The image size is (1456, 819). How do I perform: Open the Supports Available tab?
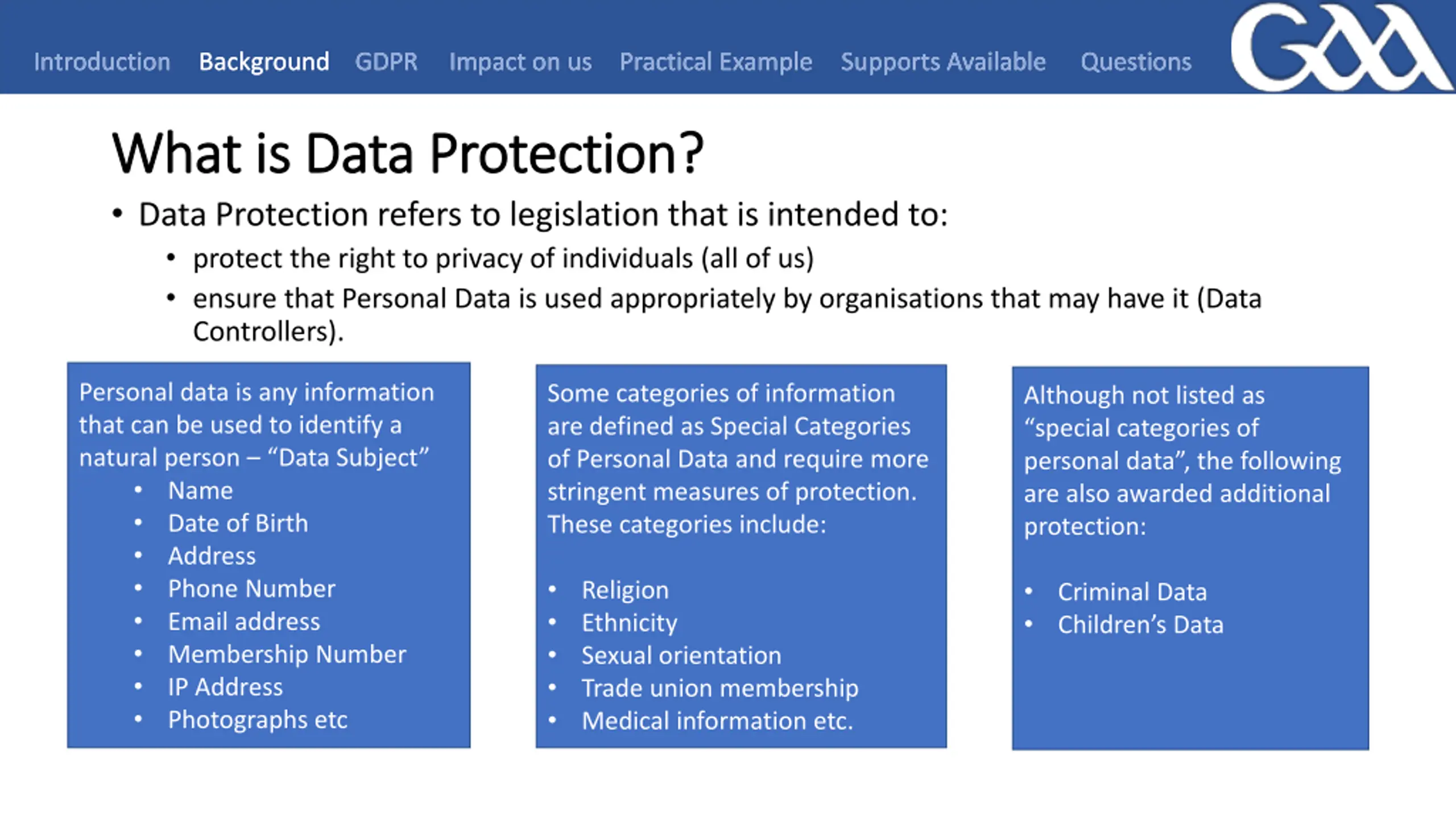pyautogui.click(x=943, y=62)
